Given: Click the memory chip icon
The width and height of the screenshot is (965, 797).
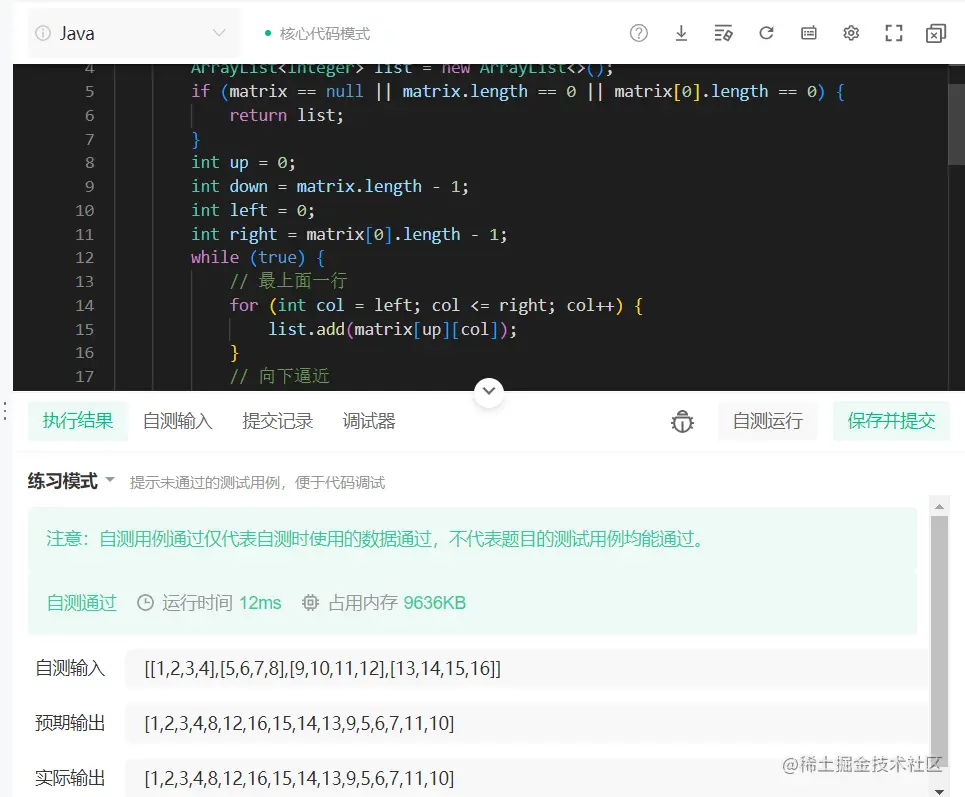Looking at the screenshot, I should point(310,603).
